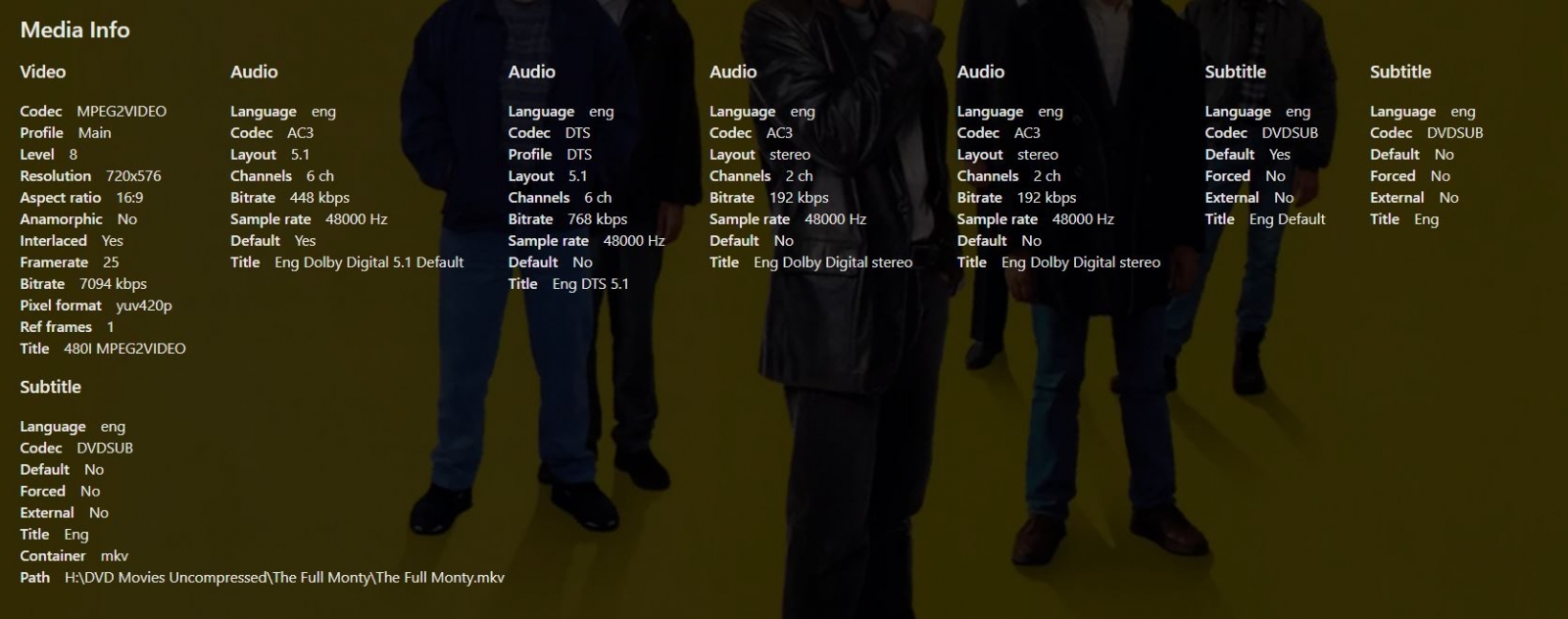This screenshot has width=1568, height=619.
Task: Click the first Audio section heading
Action: pyautogui.click(x=254, y=71)
